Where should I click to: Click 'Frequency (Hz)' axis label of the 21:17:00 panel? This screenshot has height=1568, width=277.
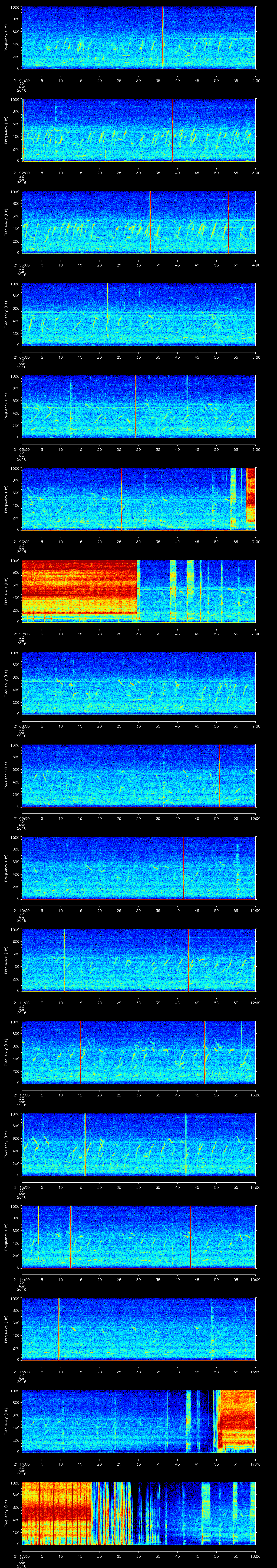point(6,1513)
